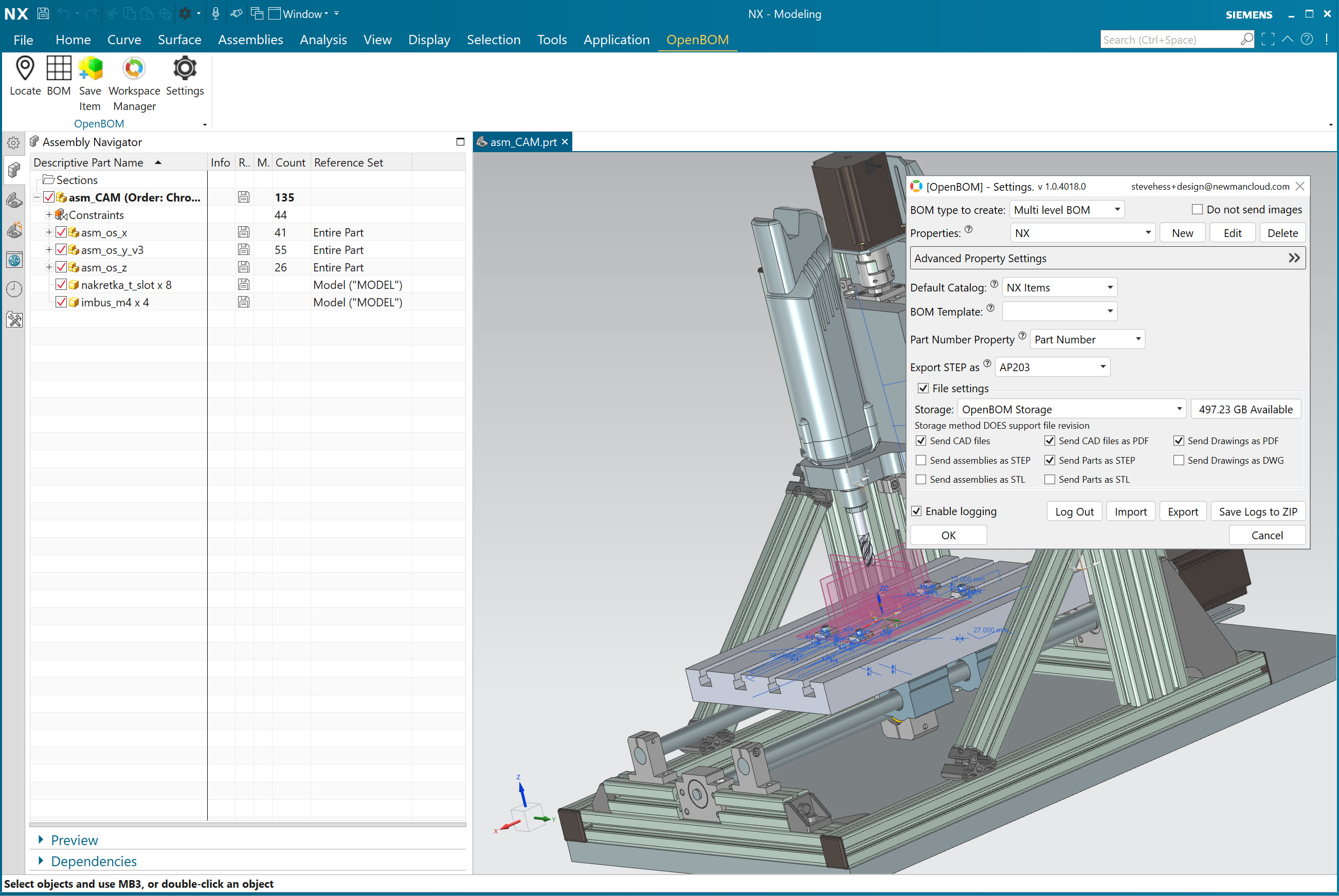Uncheck Send CAD files
The image size is (1339, 896).
click(x=920, y=441)
